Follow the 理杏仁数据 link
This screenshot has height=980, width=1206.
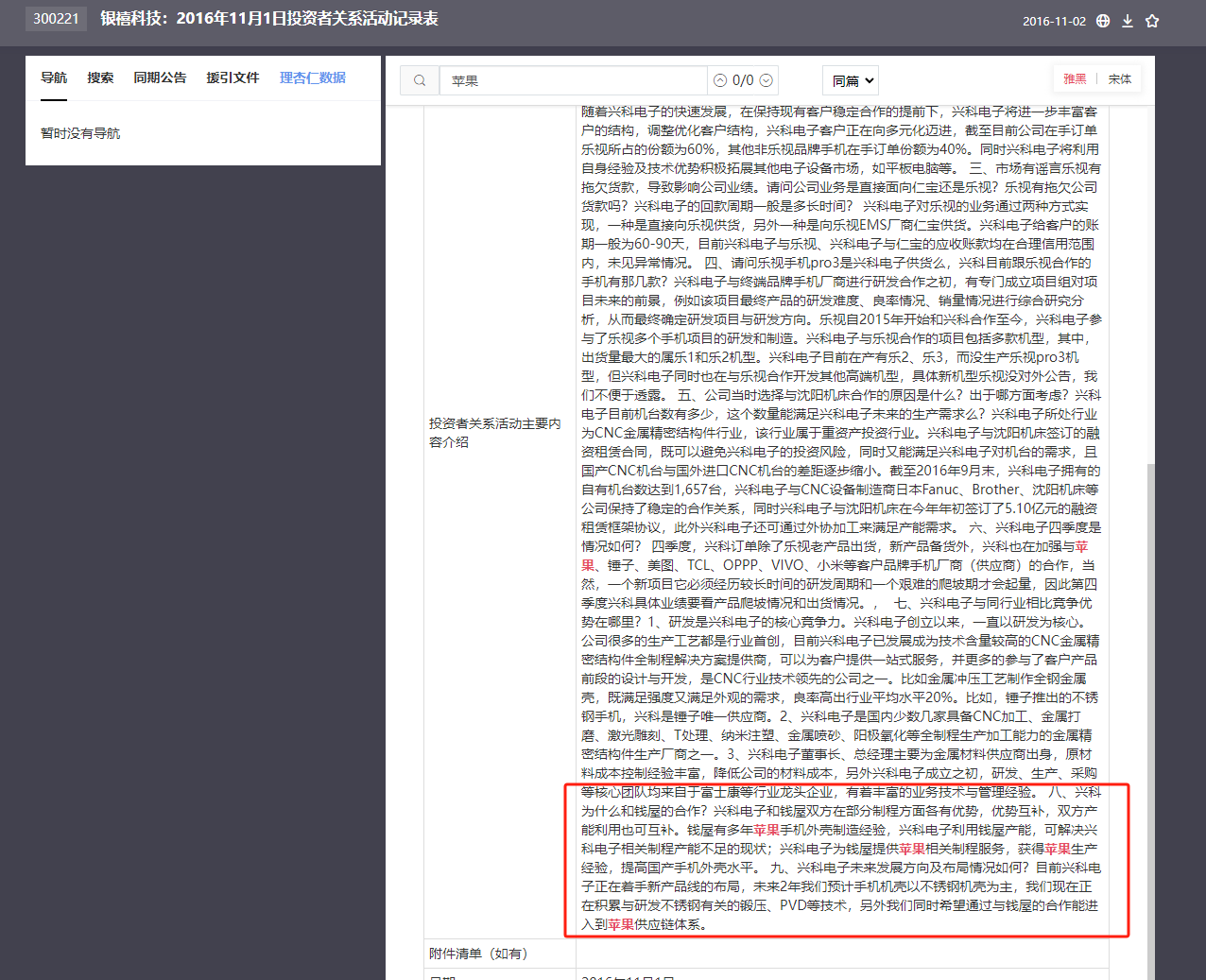tap(313, 78)
